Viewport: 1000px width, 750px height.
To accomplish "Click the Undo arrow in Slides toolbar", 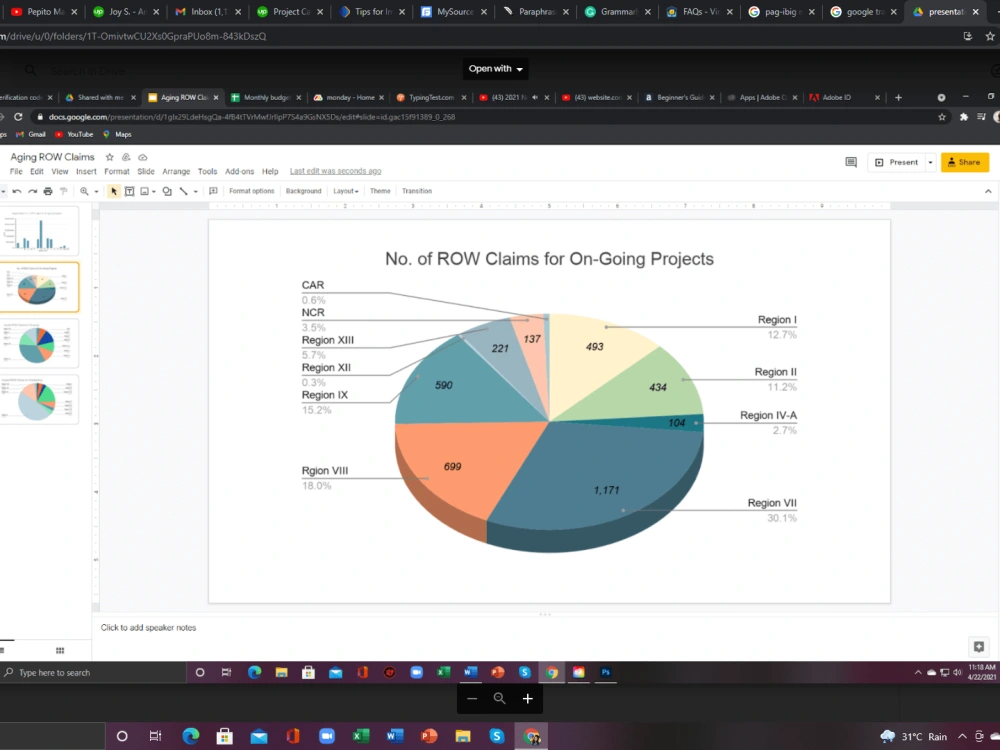I will click(17, 191).
